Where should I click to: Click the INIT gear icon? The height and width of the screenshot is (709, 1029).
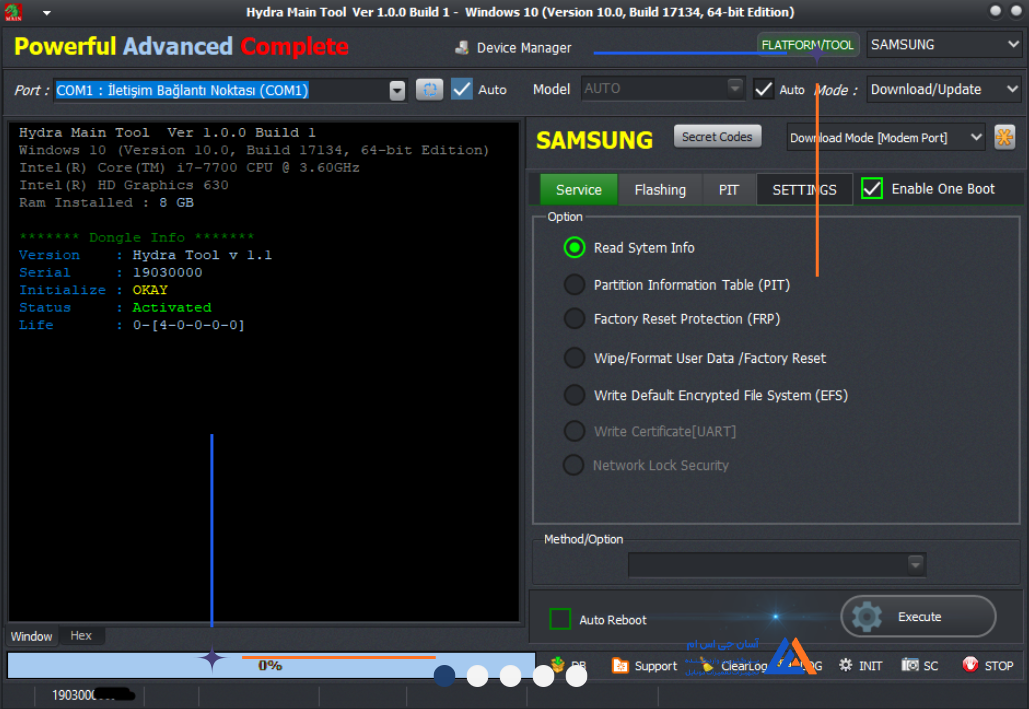click(846, 665)
